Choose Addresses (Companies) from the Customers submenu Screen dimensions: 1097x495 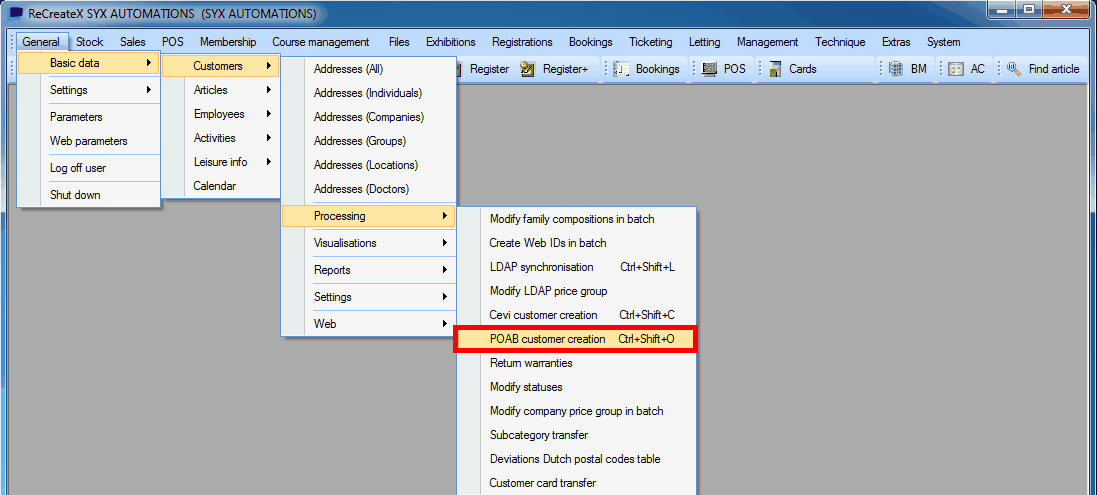pos(368,117)
